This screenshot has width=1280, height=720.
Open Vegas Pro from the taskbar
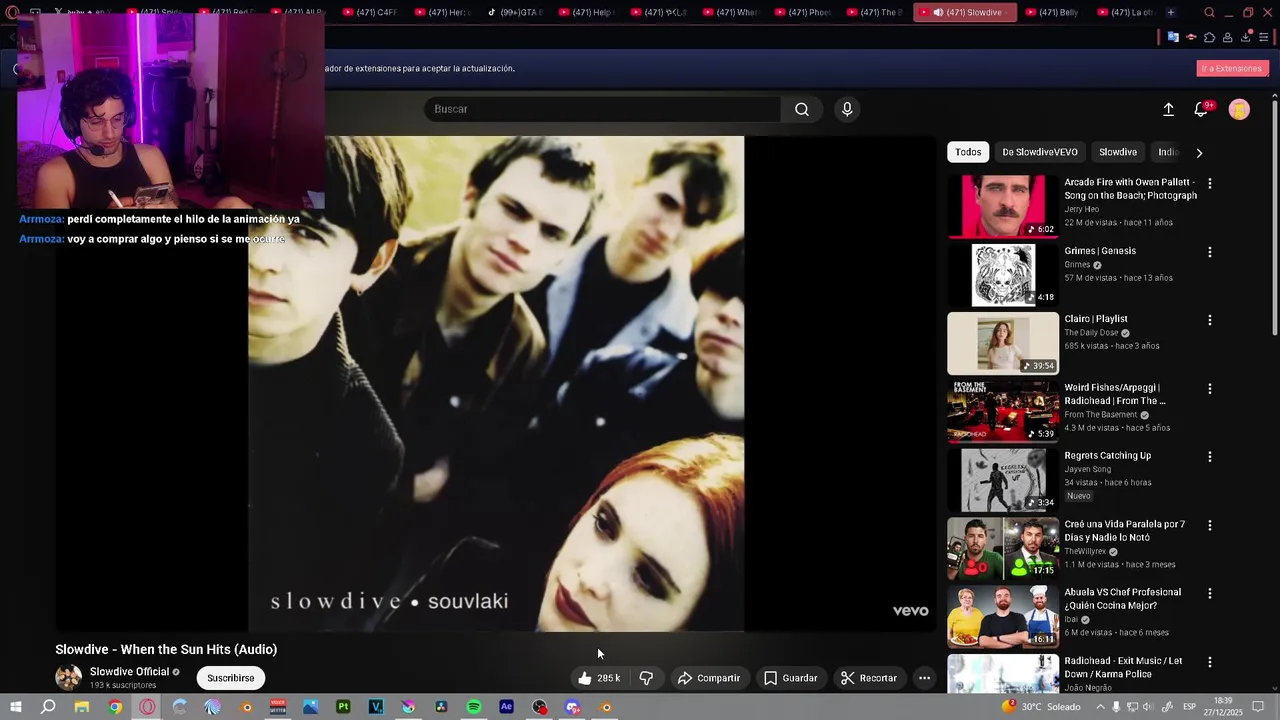click(x=376, y=707)
